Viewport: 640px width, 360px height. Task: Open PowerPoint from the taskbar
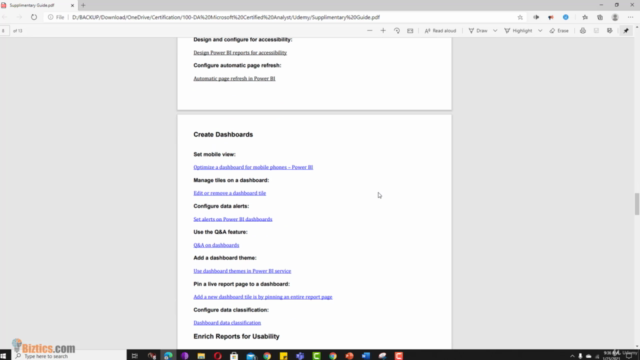349,356
